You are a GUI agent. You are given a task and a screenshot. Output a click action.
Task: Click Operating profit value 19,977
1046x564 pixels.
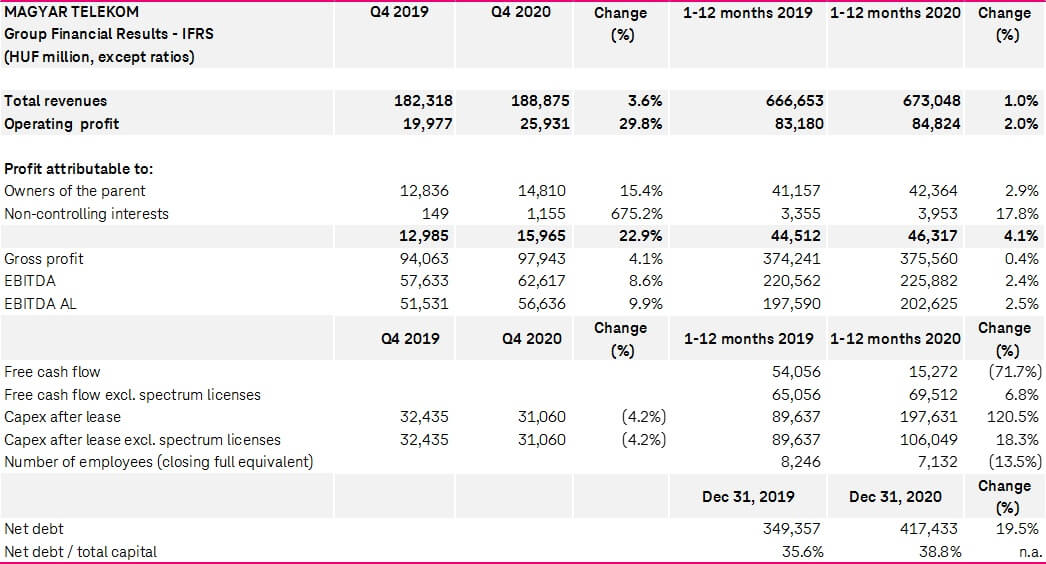[428, 124]
